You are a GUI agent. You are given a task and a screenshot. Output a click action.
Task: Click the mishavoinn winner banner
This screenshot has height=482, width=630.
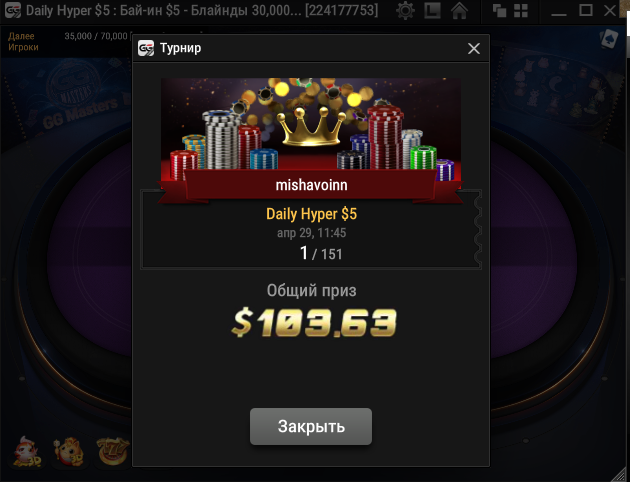pyautogui.click(x=311, y=185)
